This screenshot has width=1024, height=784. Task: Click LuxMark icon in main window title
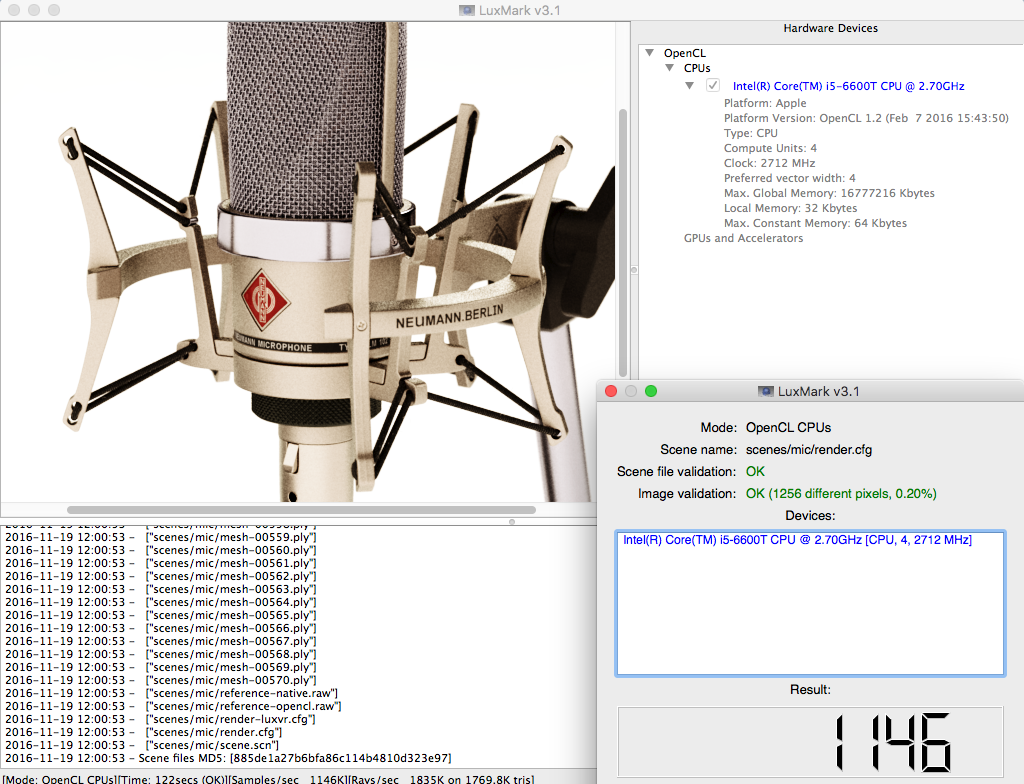pyautogui.click(x=466, y=10)
